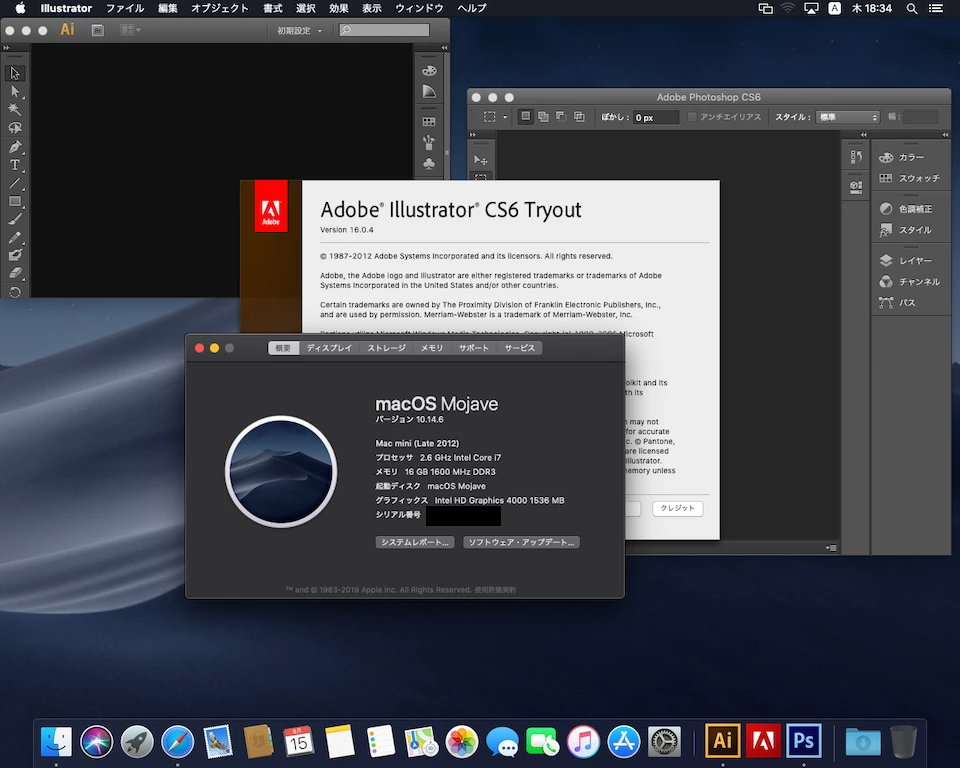Select the Eraser tool in Illustrator
The width and height of the screenshot is (960, 768).
[x=15, y=273]
